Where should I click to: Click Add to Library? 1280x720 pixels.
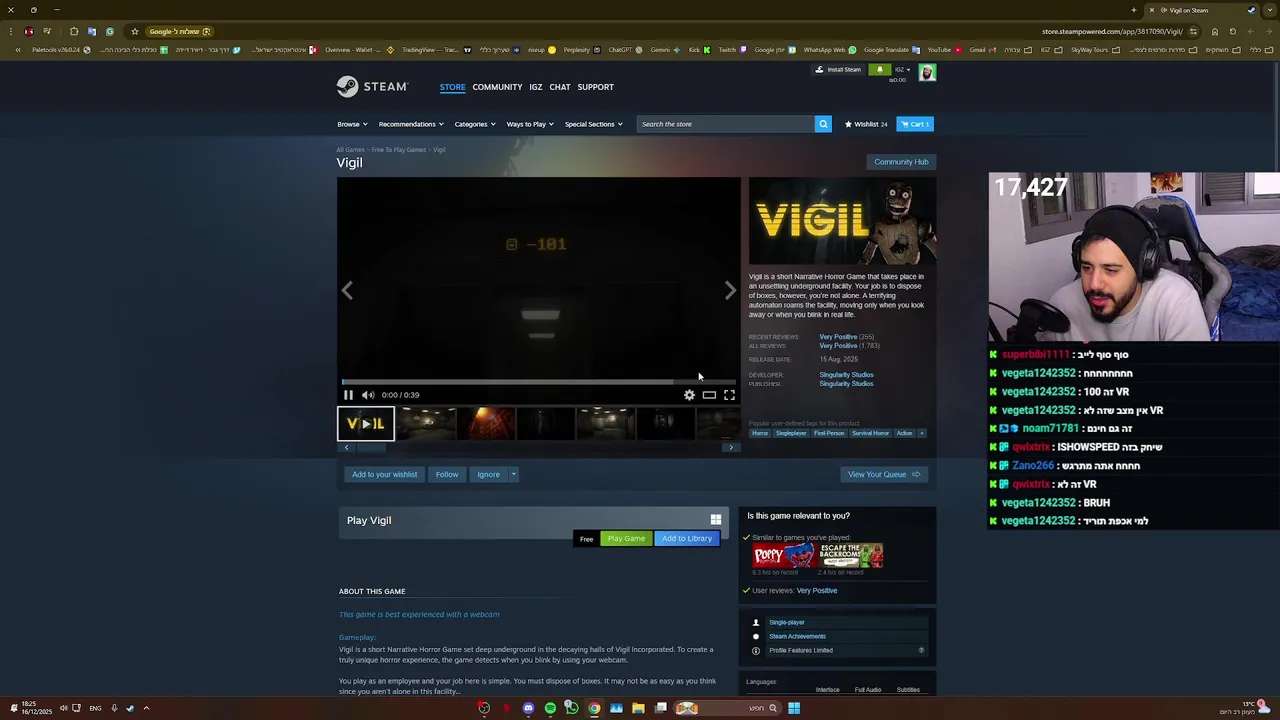687,539
